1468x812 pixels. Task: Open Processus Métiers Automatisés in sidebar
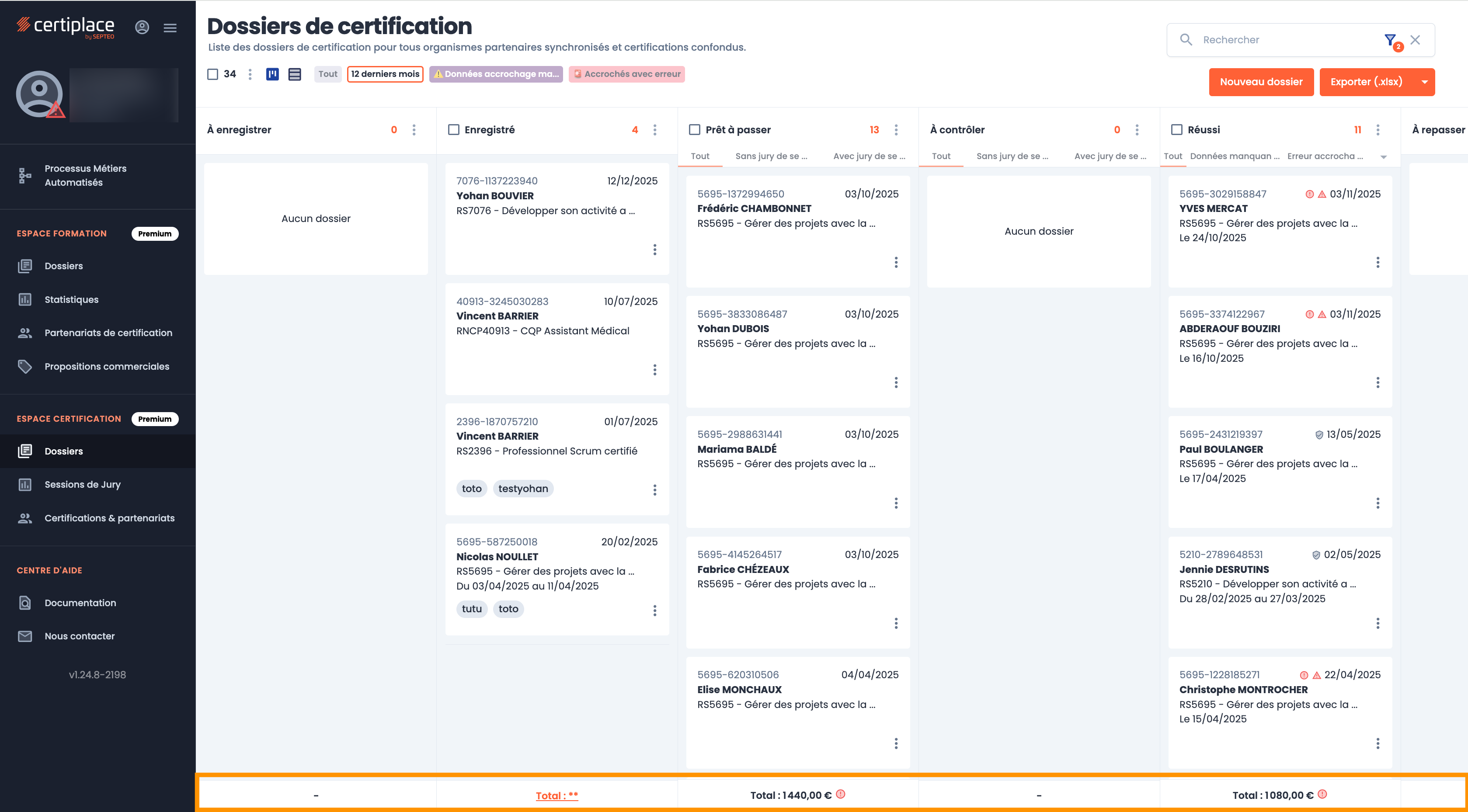(86, 176)
